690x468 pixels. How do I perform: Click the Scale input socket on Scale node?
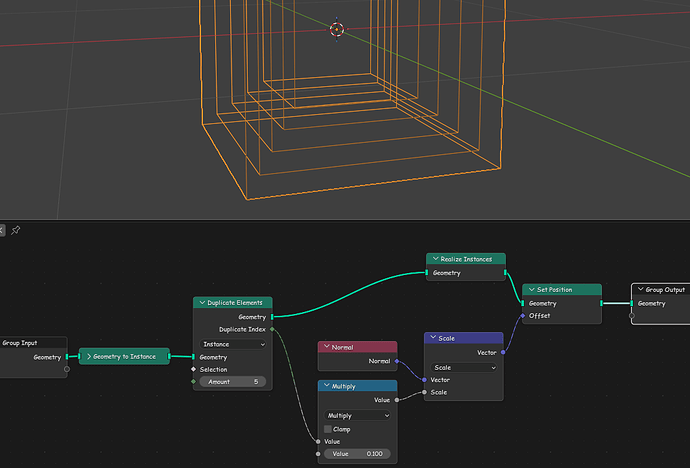tap(424, 392)
